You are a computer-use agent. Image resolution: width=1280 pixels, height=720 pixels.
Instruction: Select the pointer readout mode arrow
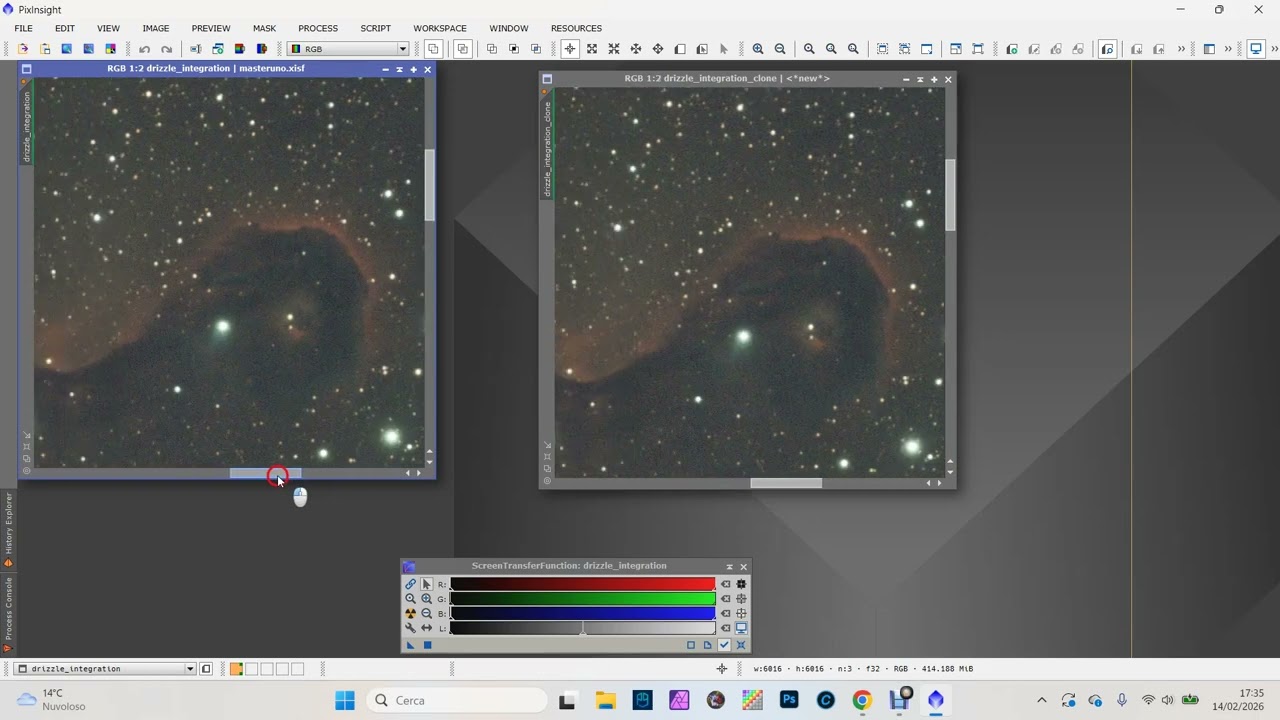point(724,49)
